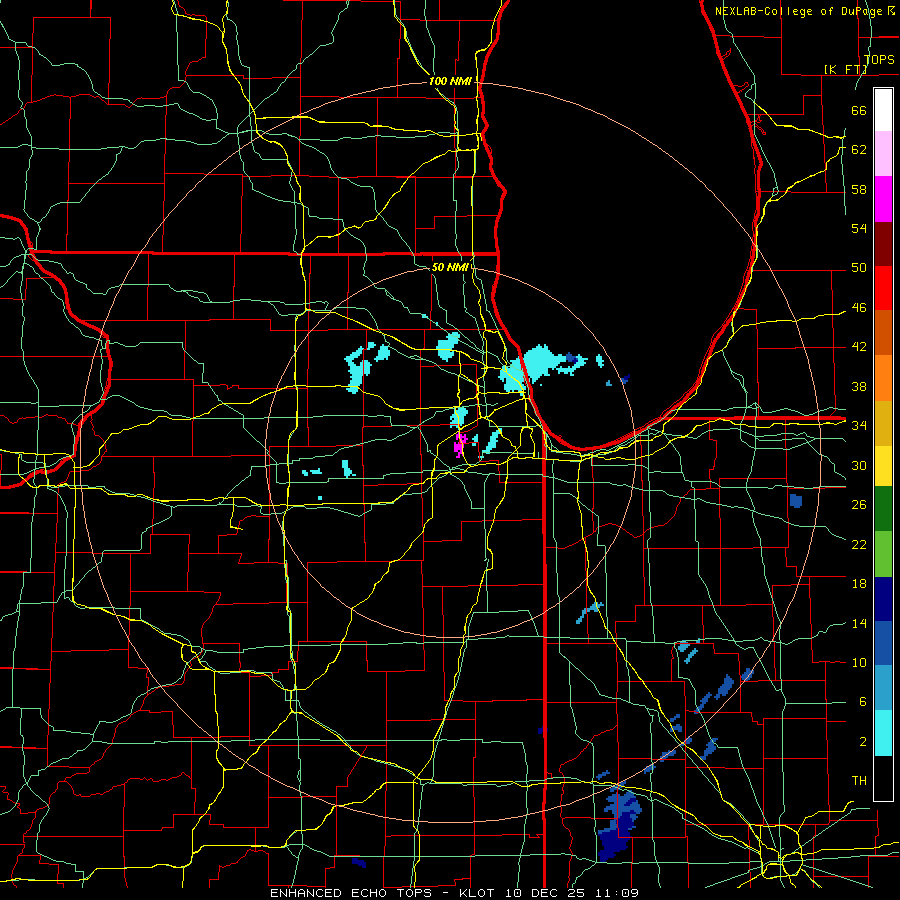Click the legend value 54
The height and width of the screenshot is (900, 900).
859,228
